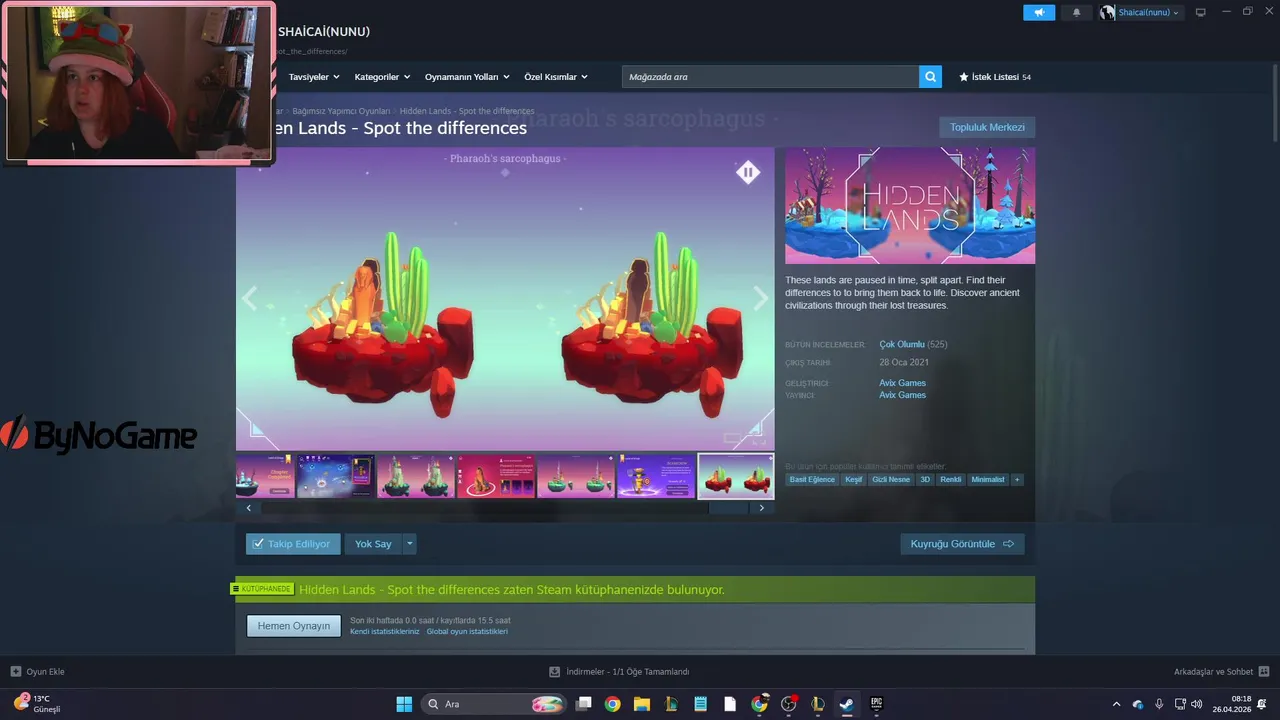Image resolution: width=1280 pixels, height=720 pixels.
Task: Select the orange statue thumbnail
Action: tap(495, 476)
